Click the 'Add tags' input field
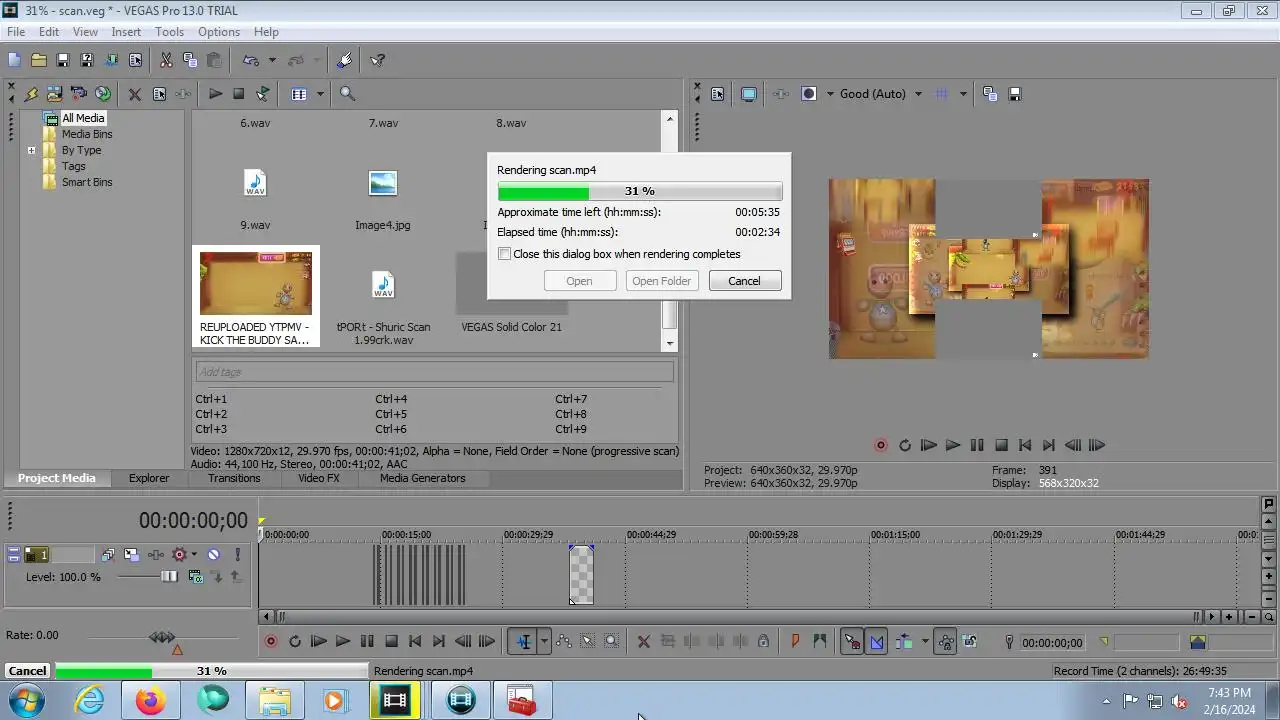 [x=434, y=372]
